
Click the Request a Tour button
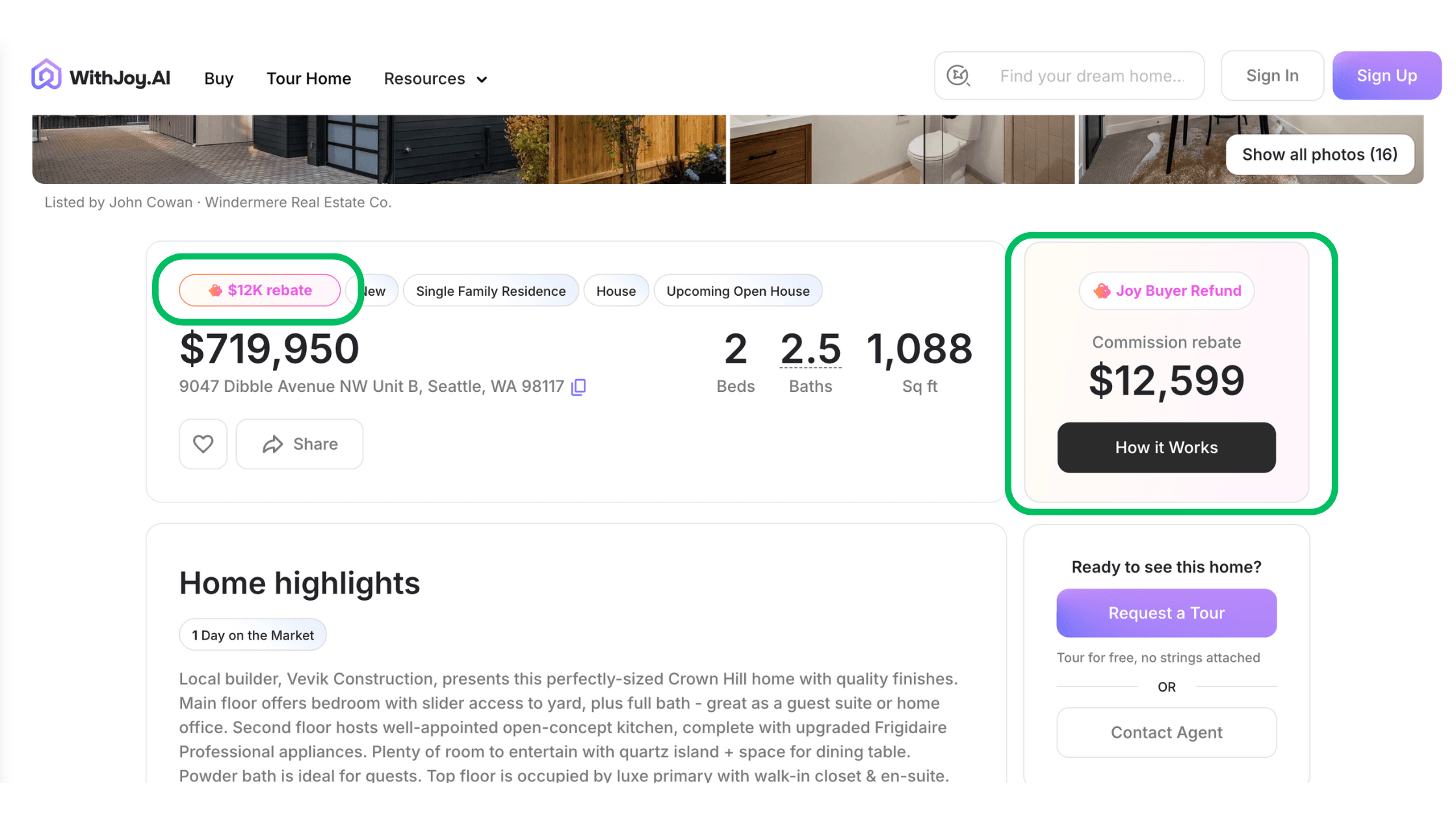(1166, 613)
